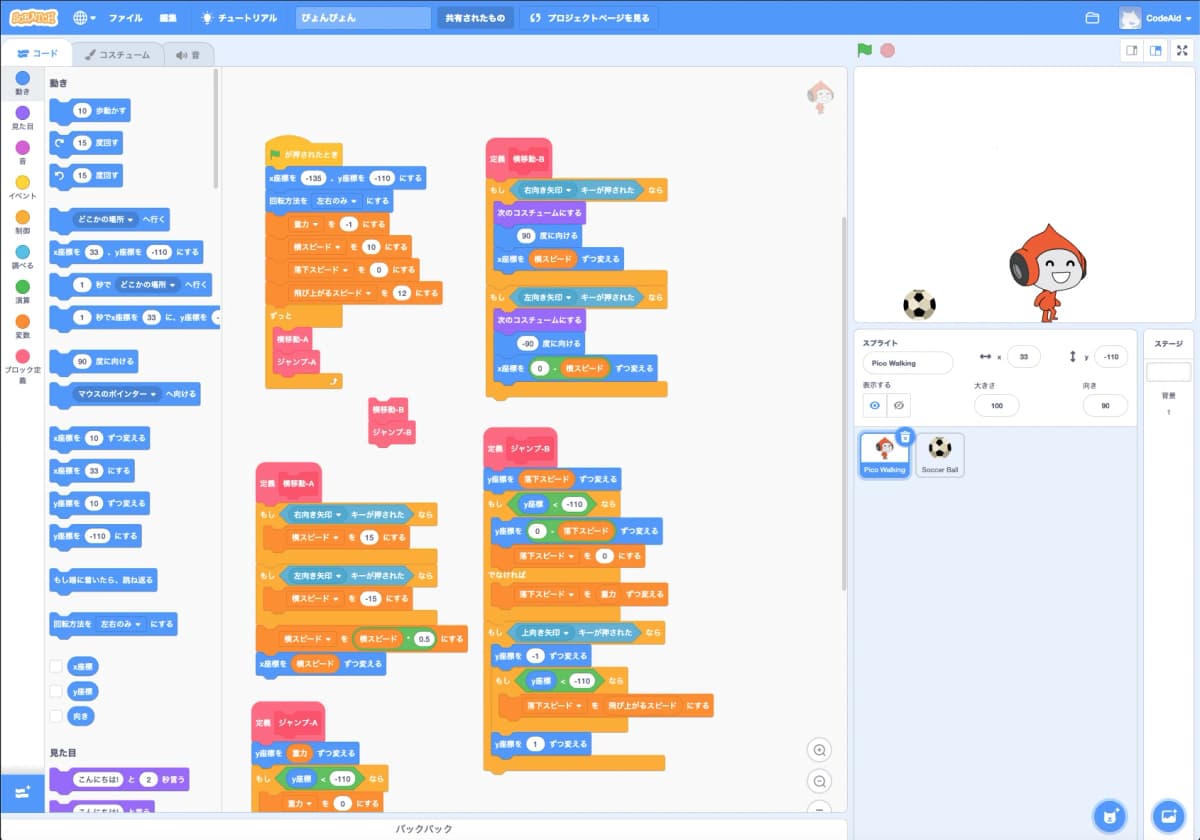Open the チュートリアル button
The height and width of the screenshot is (840, 1200).
click(x=240, y=18)
